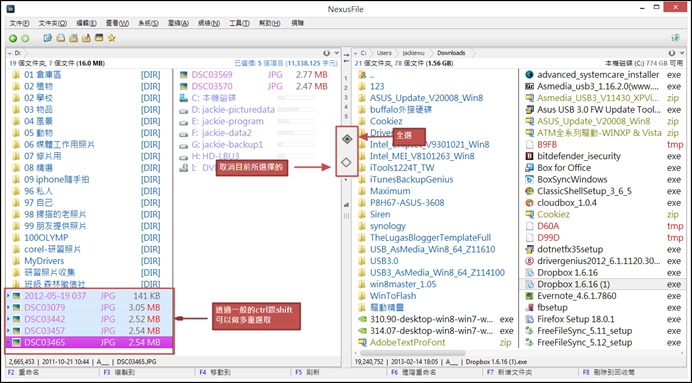Click the advanced_systemcare_installer file icon
Screen dimensions: 692x383
point(530,75)
